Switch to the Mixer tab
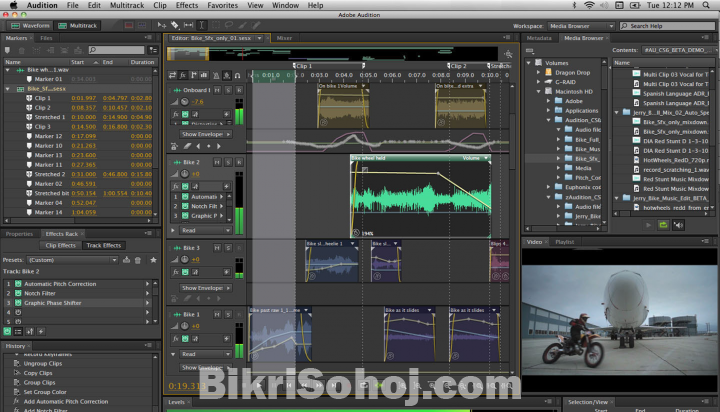The height and width of the screenshot is (412, 720). click(284, 38)
